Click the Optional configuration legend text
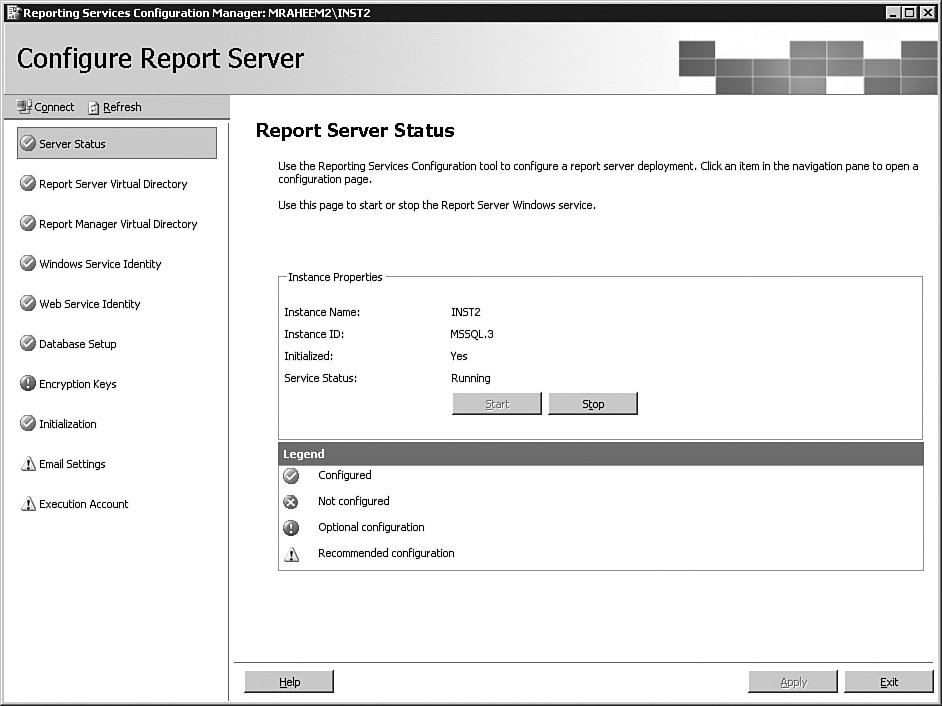The height and width of the screenshot is (706, 942). pos(371,527)
